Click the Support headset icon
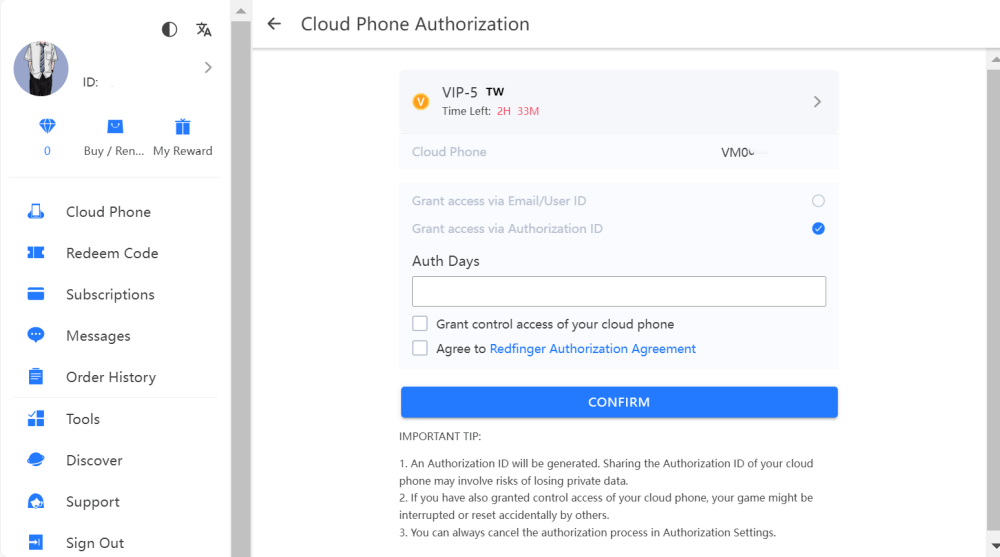 (x=36, y=501)
